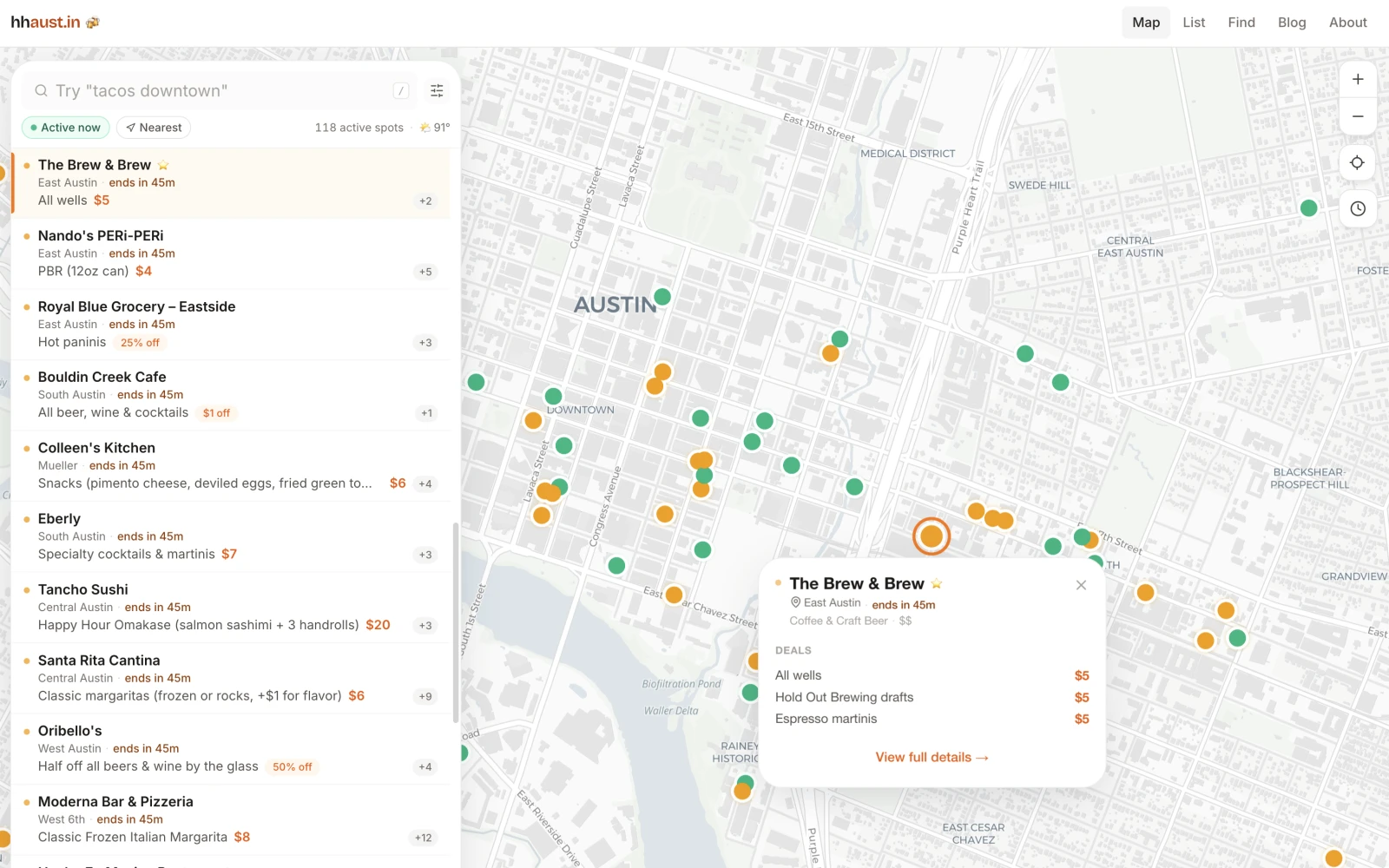Click the orange marker near Cesar Chavez Street

674,595
